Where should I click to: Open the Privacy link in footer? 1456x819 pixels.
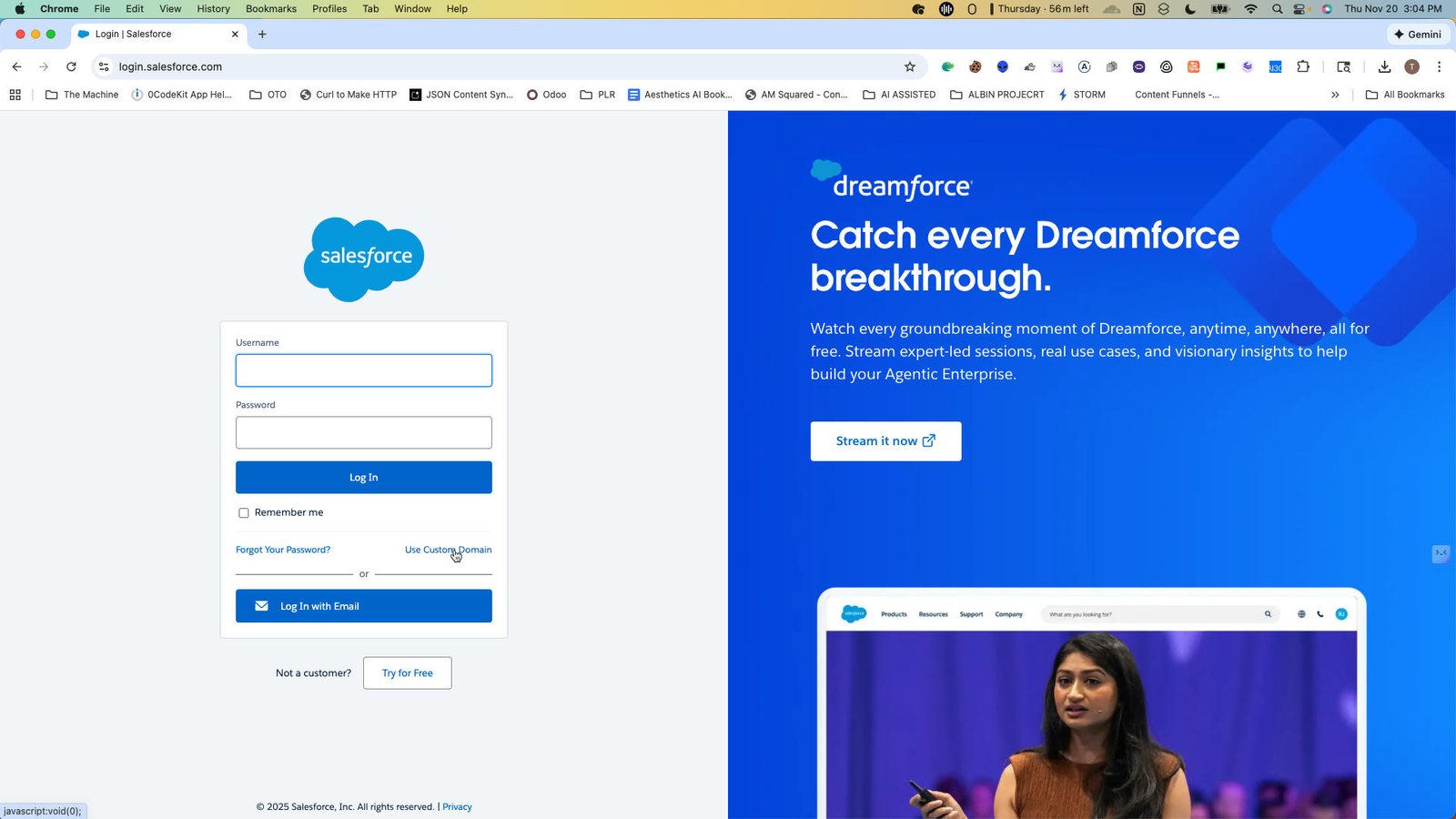(x=457, y=807)
